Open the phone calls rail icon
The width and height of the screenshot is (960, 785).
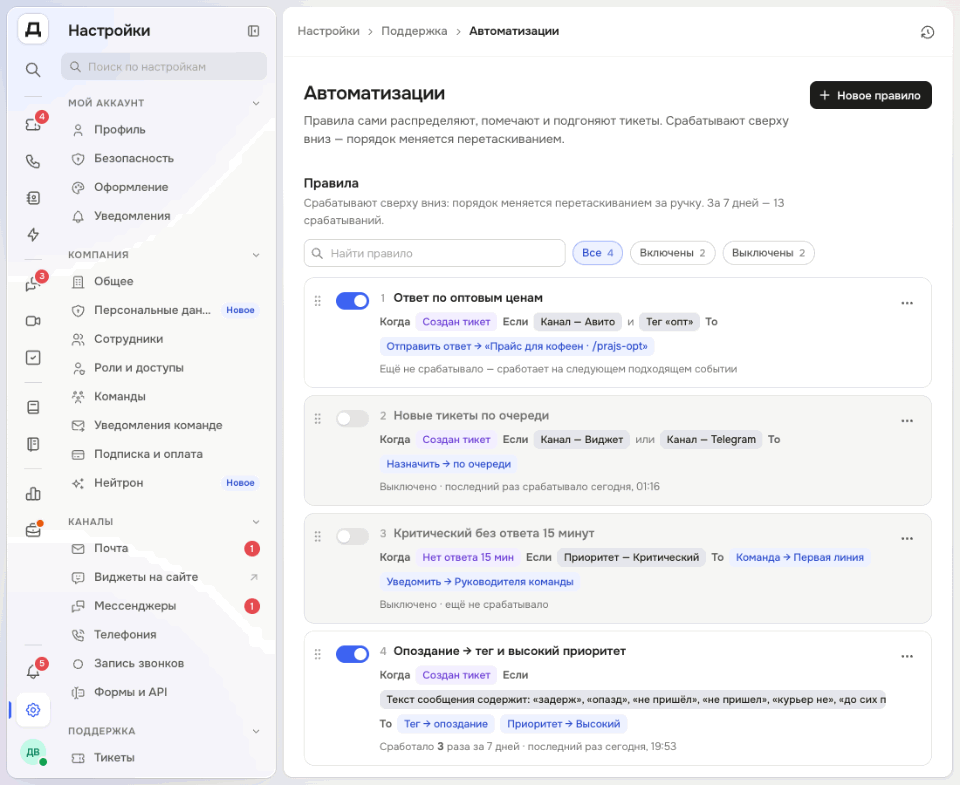[x=33, y=162]
